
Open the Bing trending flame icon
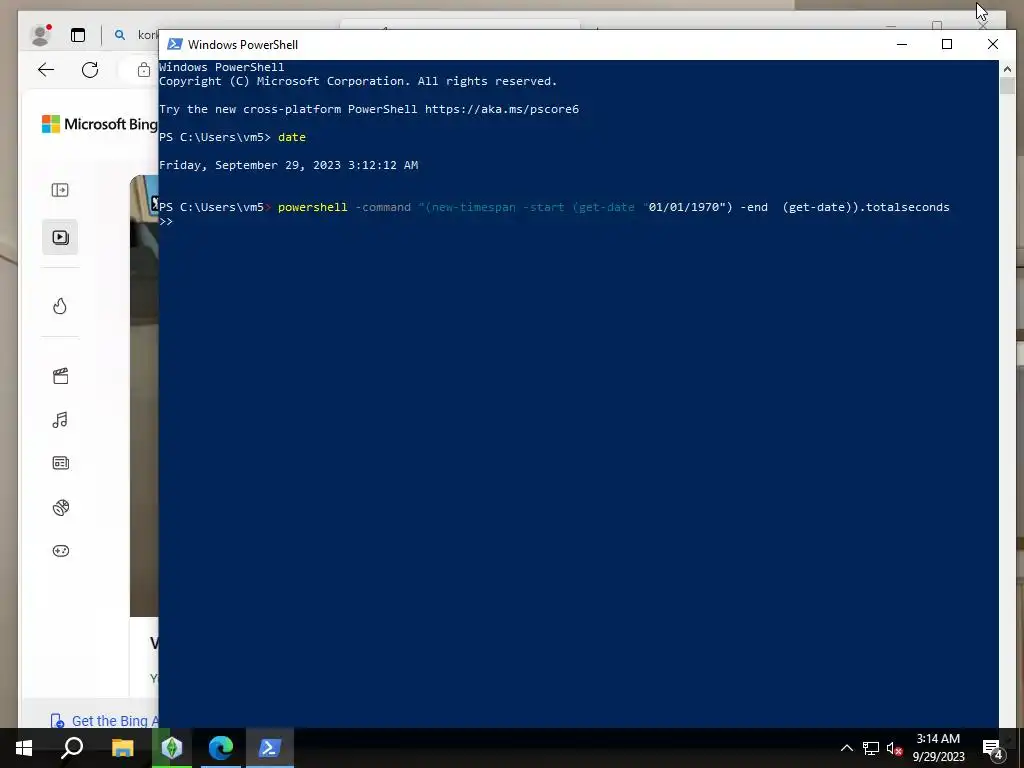coord(60,306)
